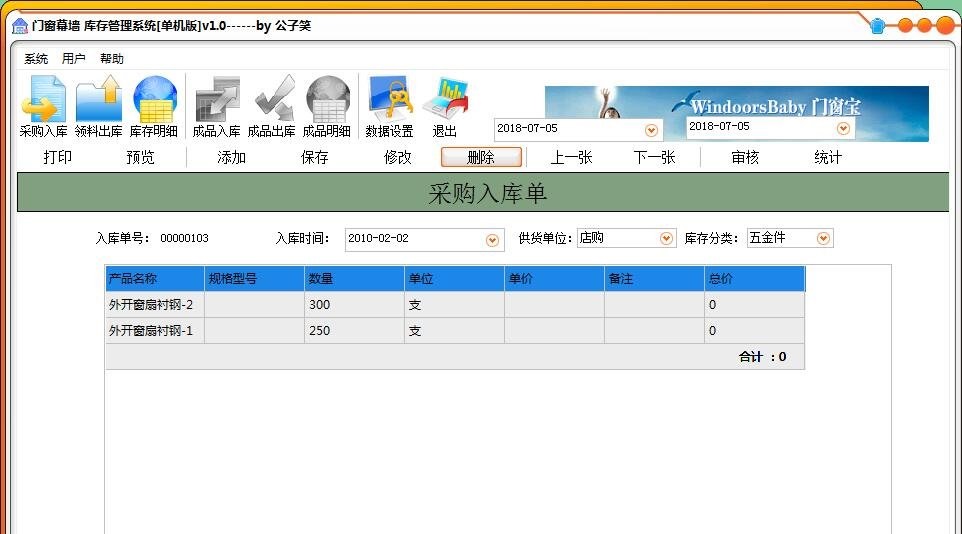The height and width of the screenshot is (534, 962).
Task: Click quantity cell 300
Action: (x=354, y=304)
